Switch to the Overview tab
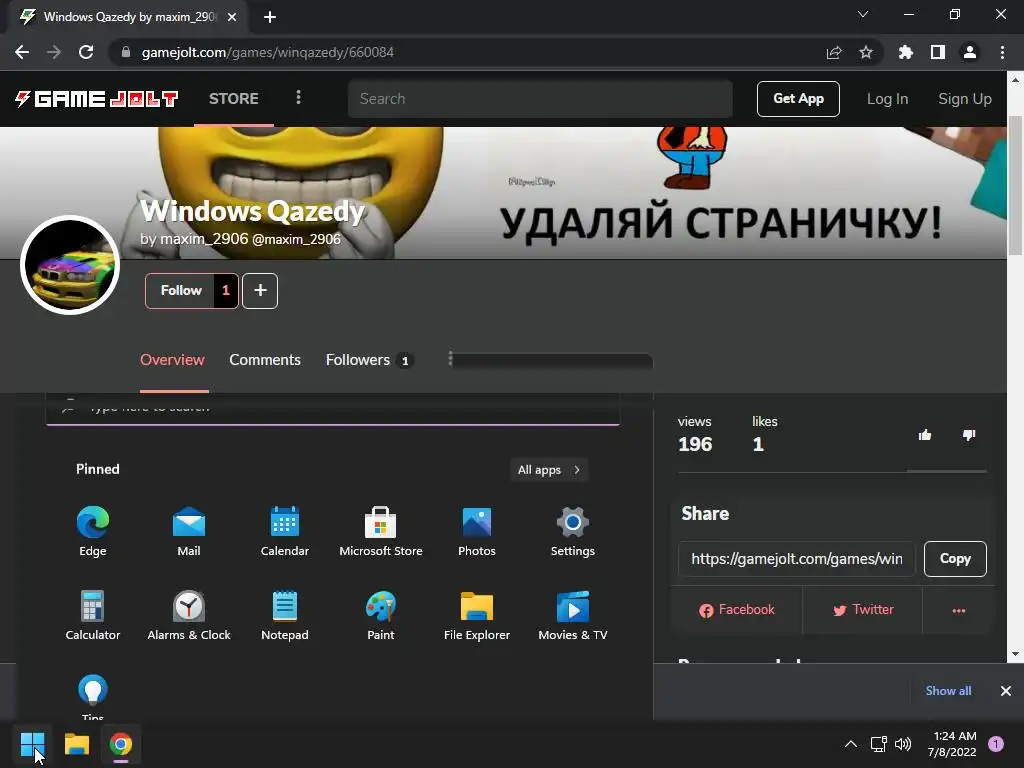Image resolution: width=1024 pixels, height=768 pixels. tap(172, 360)
